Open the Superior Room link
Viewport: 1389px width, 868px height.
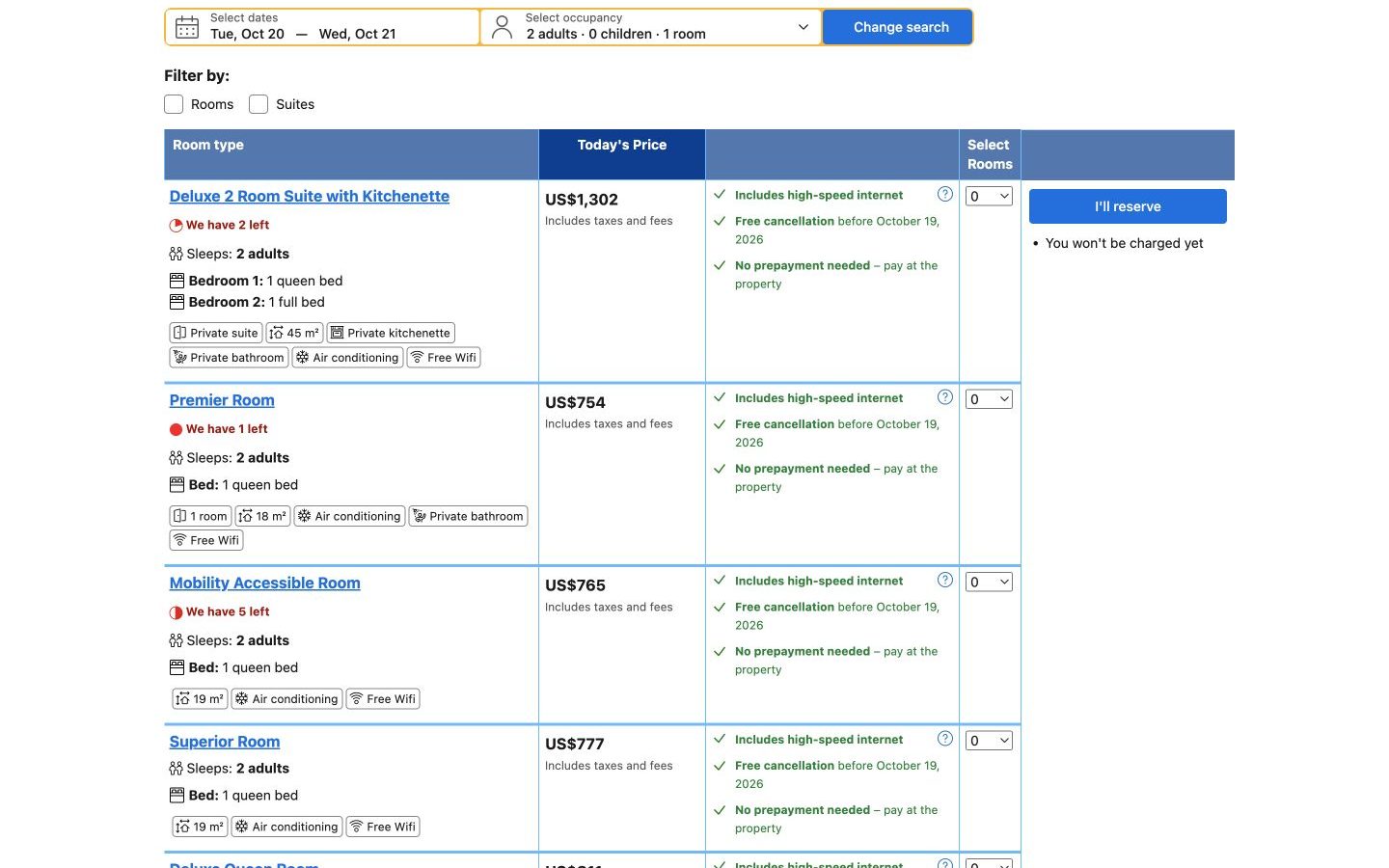coord(225,742)
